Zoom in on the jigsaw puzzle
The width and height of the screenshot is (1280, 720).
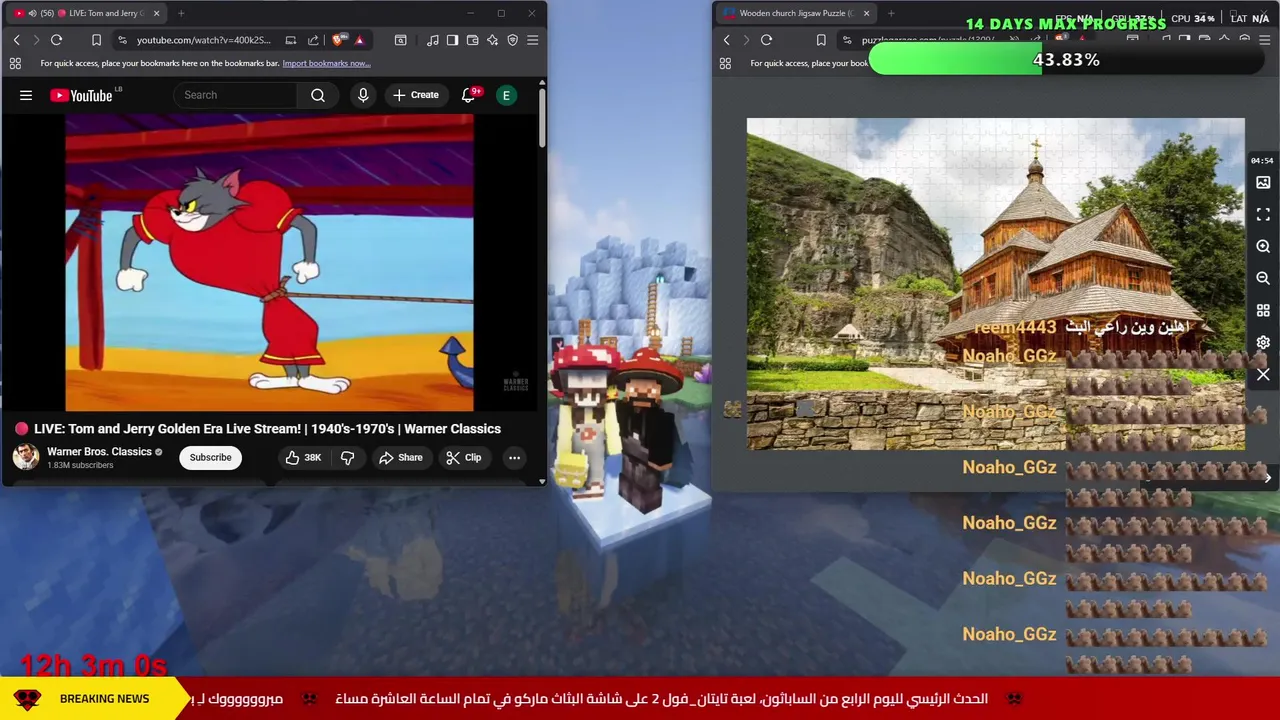pos(1263,246)
